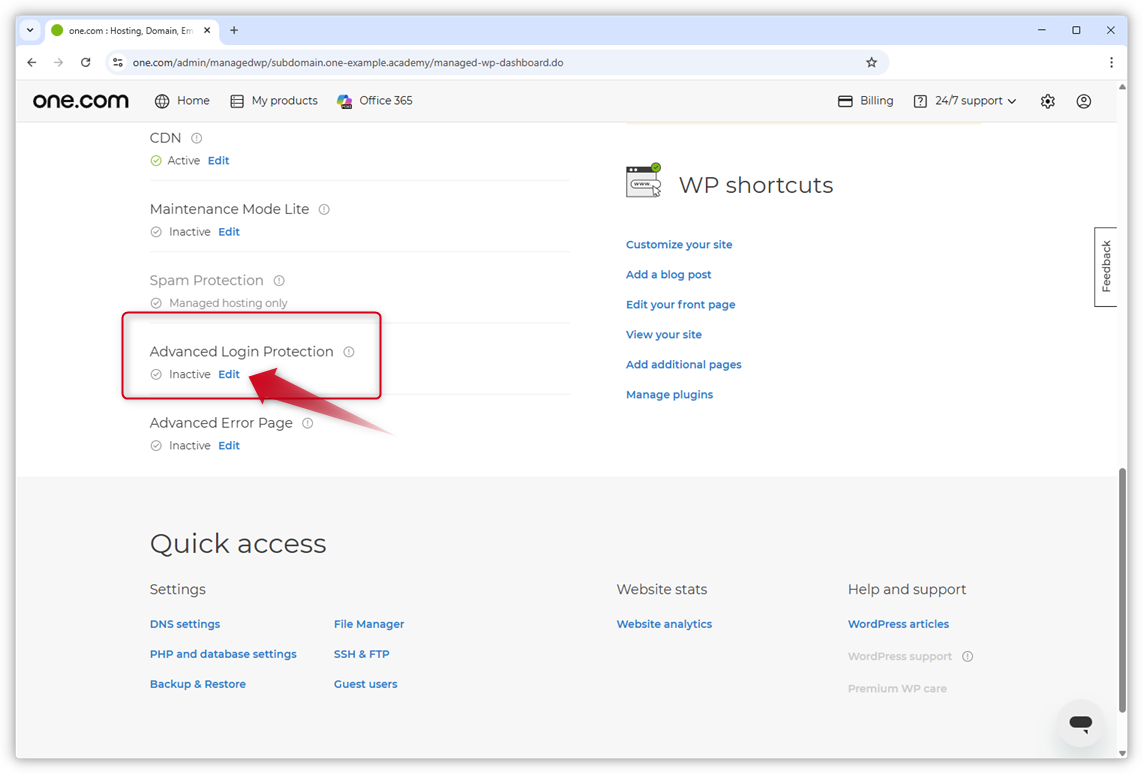Viewport: 1143px width, 774px height.
Task: Open Website analytics link
Action: [664, 625]
